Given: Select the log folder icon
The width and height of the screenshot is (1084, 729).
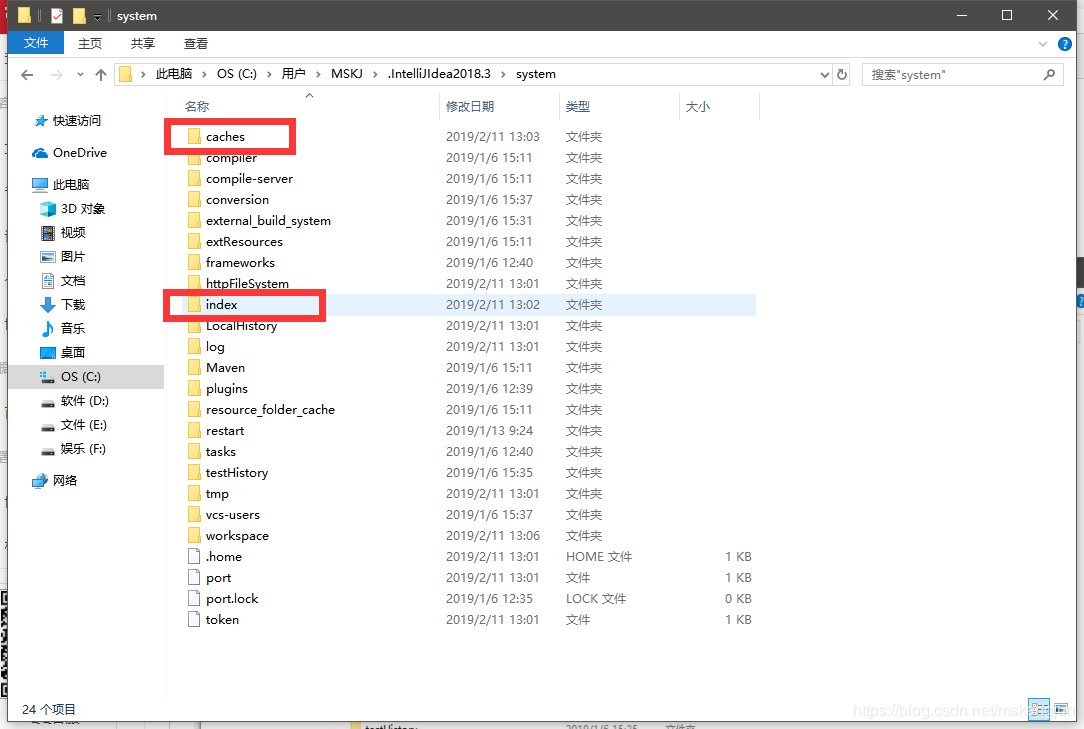Looking at the screenshot, I should click(x=194, y=347).
